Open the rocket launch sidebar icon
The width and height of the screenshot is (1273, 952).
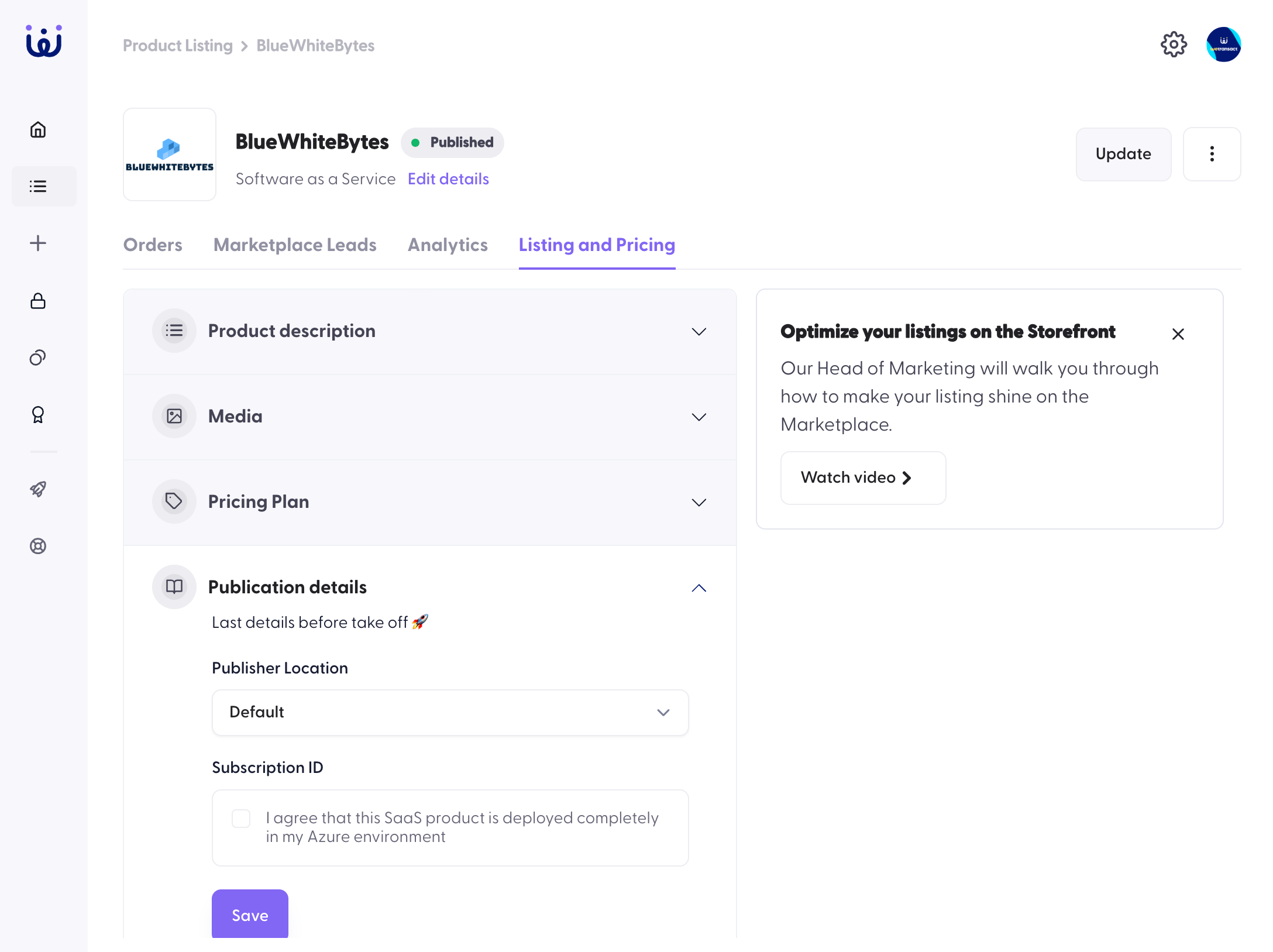pyautogui.click(x=38, y=489)
